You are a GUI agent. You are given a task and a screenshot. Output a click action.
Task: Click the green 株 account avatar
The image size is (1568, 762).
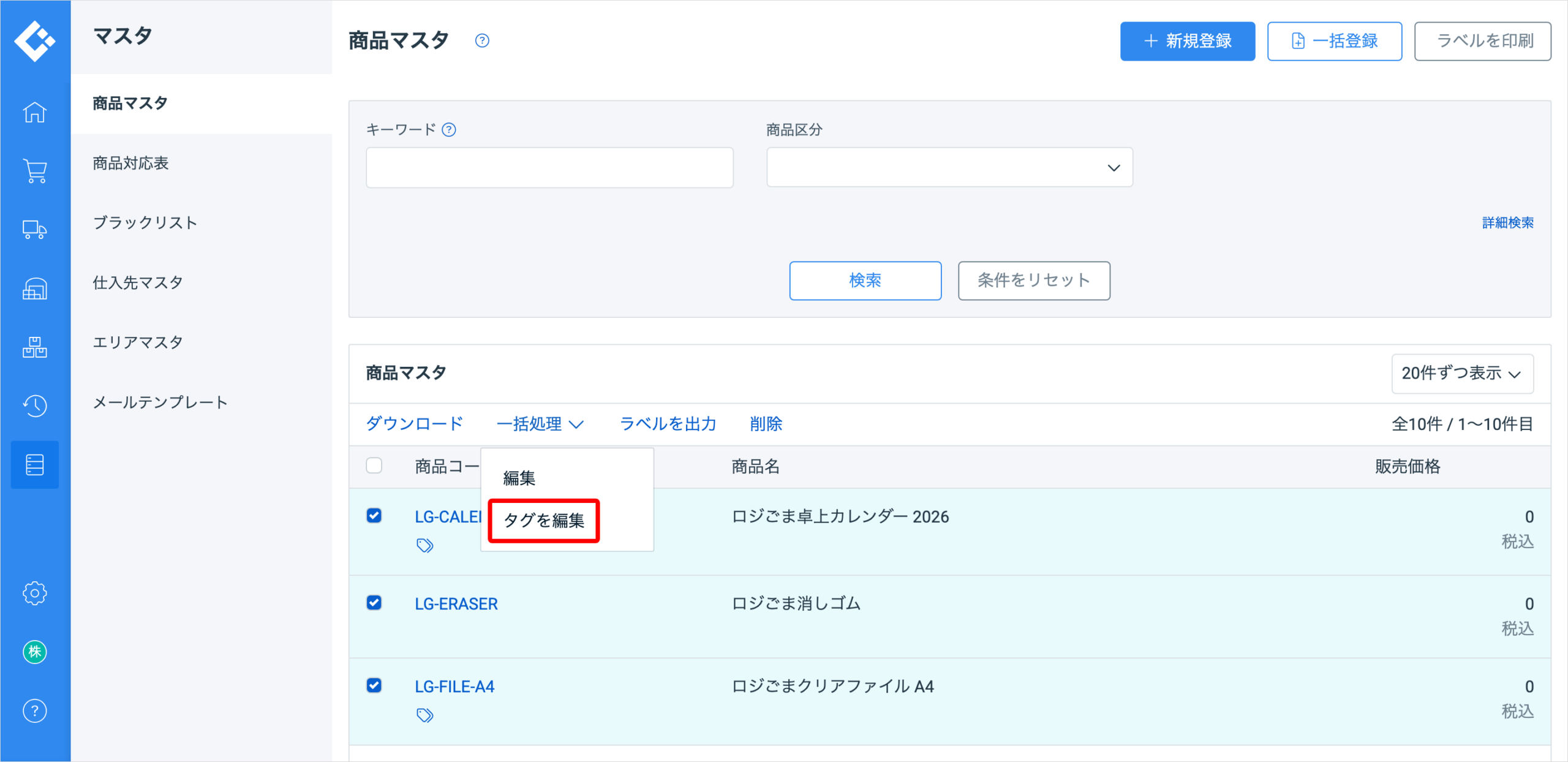pyautogui.click(x=35, y=652)
